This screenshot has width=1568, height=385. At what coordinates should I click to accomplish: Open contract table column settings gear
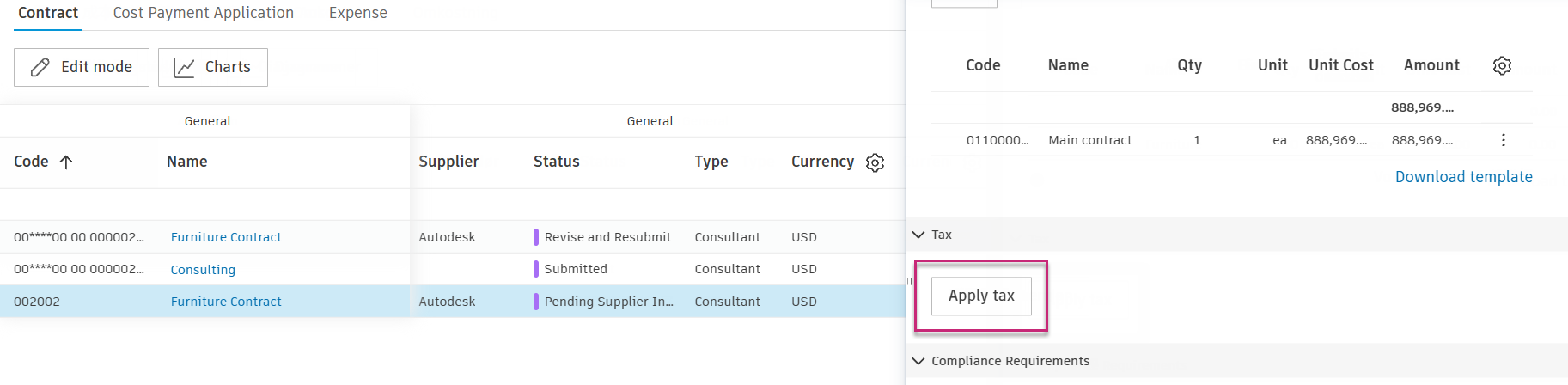coord(875,162)
